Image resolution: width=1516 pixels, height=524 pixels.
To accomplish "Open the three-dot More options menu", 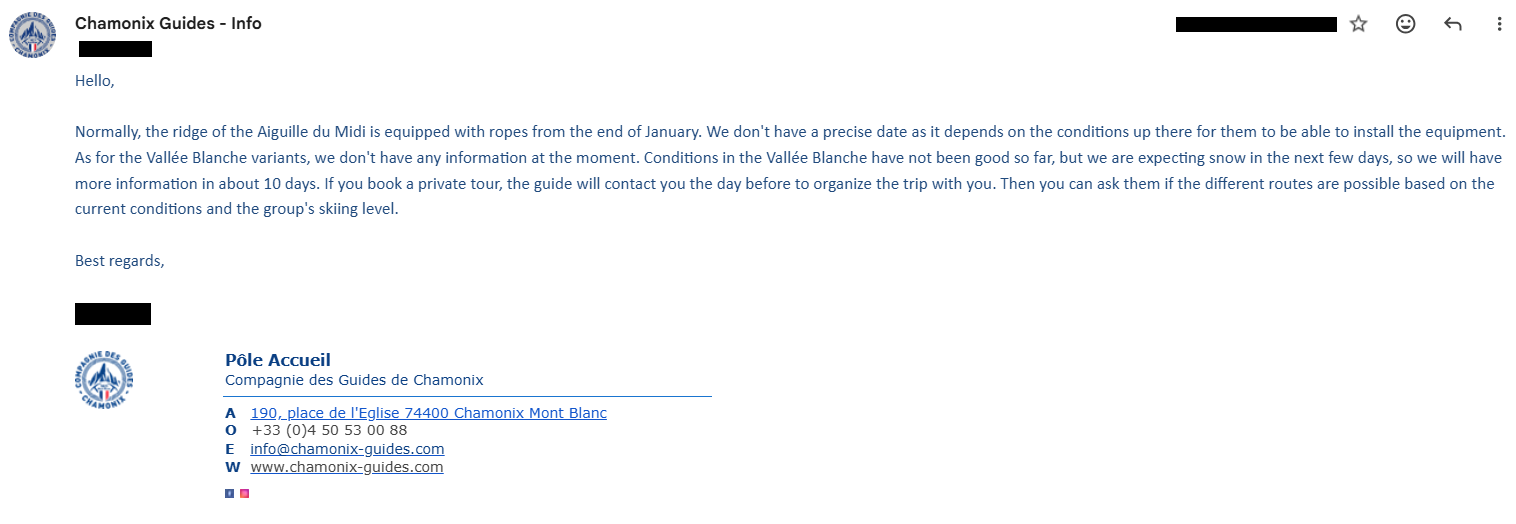I will point(1499,24).
